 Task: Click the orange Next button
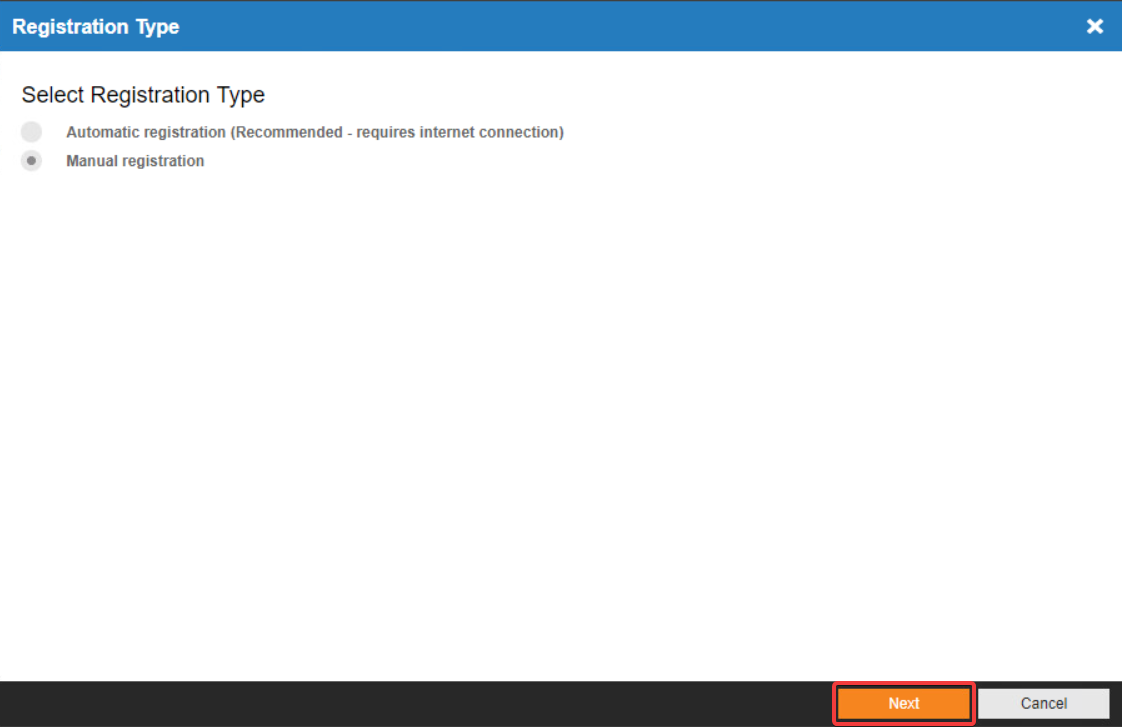904,703
